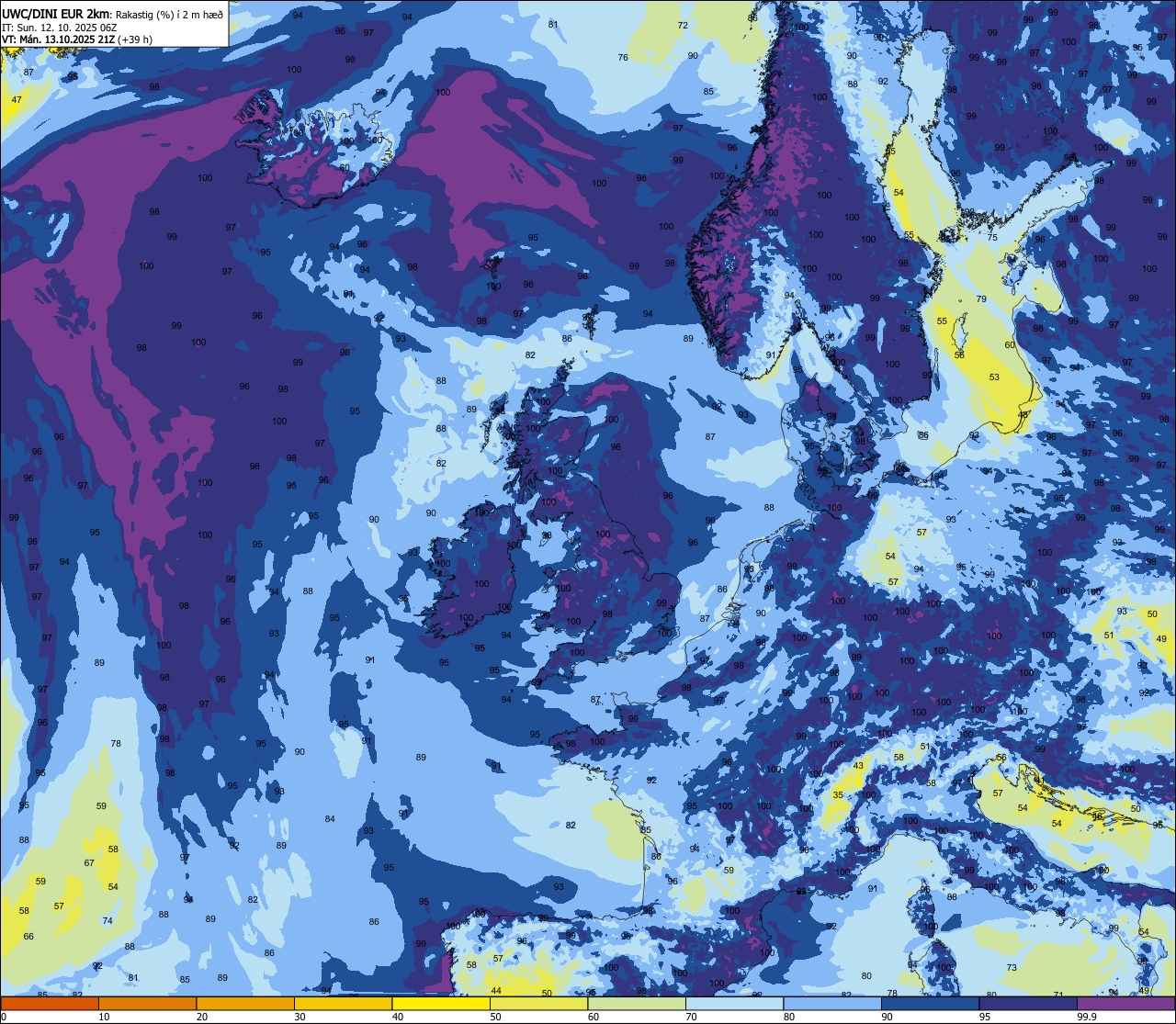The width and height of the screenshot is (1176, 1024).
Task: Click the legend swatch between 40 and 50
Action: (x=441, y=1003)
